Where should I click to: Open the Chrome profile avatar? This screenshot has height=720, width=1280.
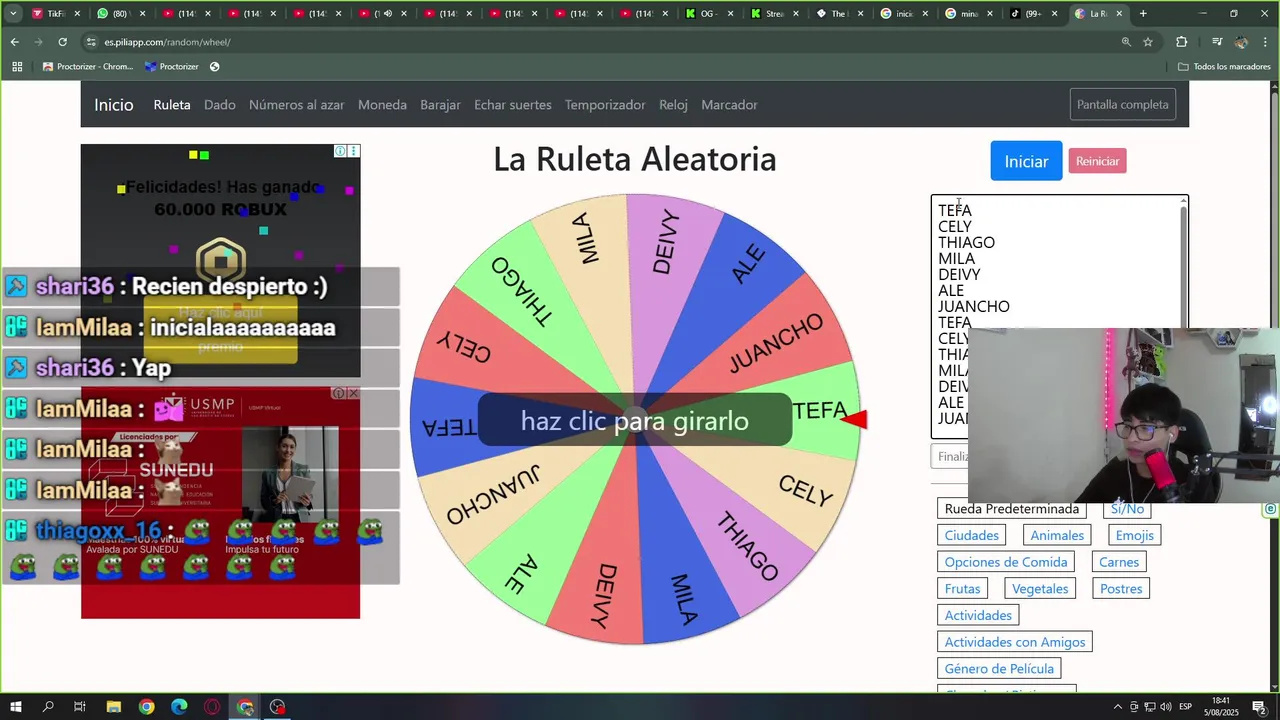pyautogui.click(x=1241, y=42)
